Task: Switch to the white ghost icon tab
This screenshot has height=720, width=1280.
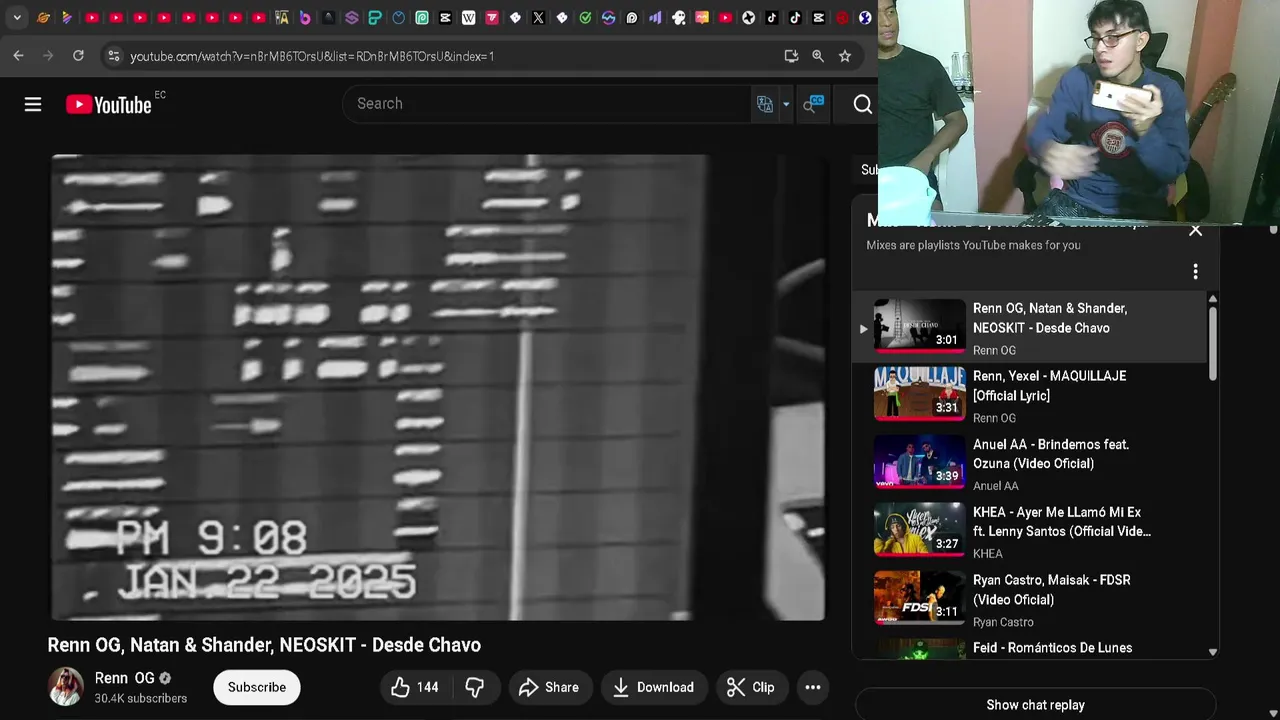Action: (678, 17)
